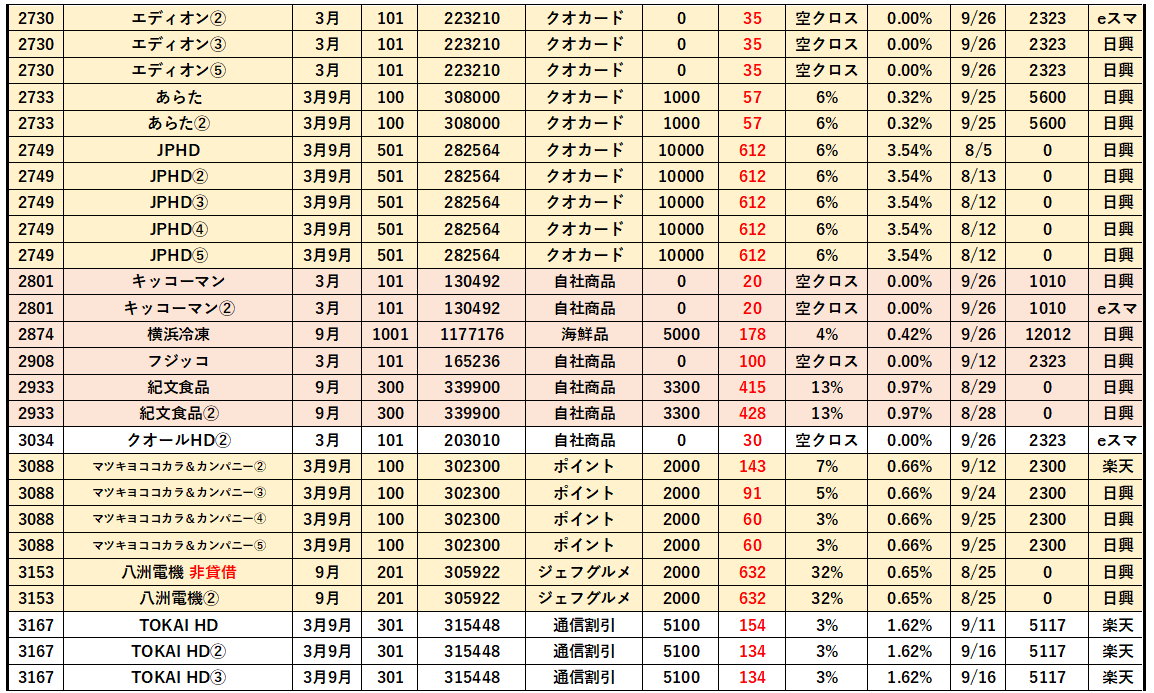Select the JPHD④ name cell
The width and height of the screenshot is (1154, 693).
[178, 229]
